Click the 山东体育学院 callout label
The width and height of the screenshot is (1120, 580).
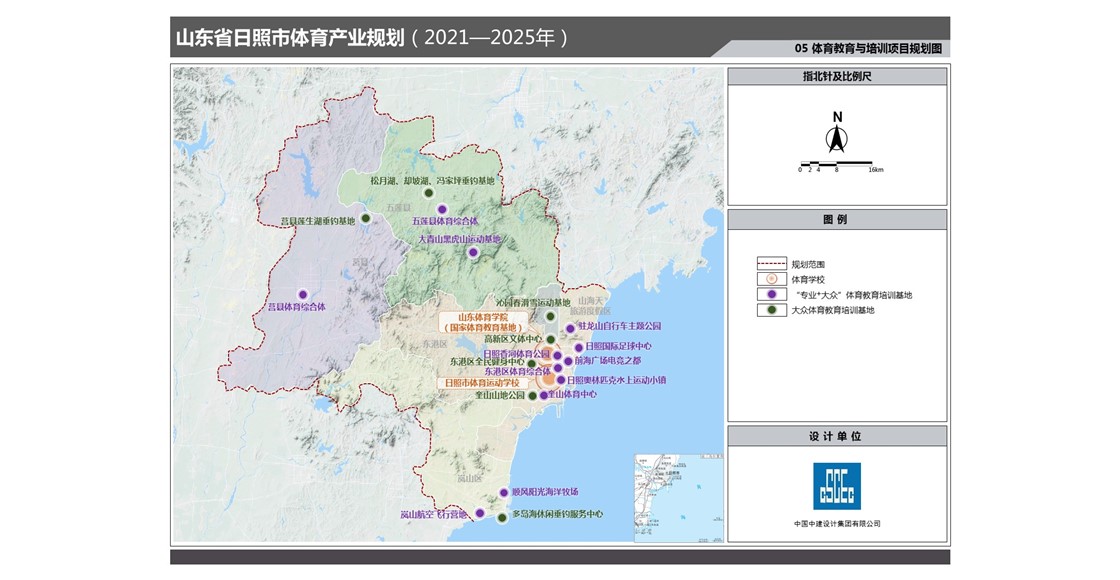pos(483,321)
